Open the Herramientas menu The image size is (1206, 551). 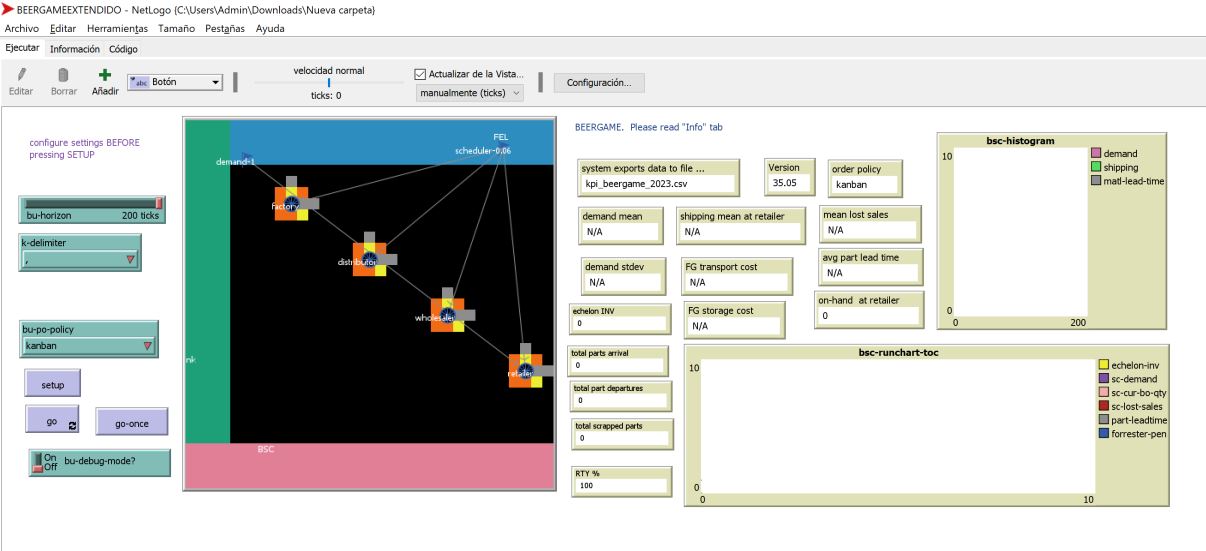point(118,28)
